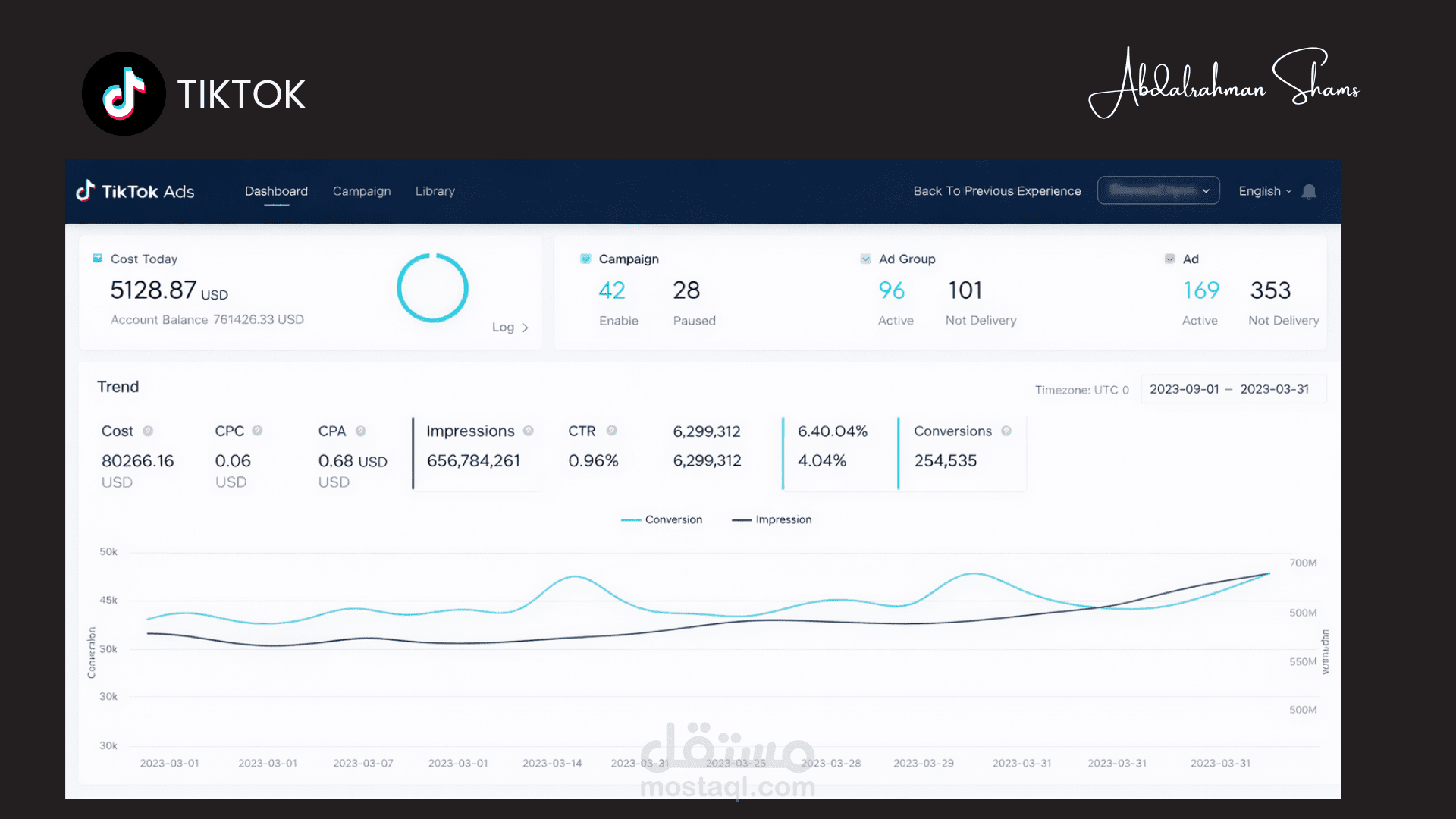Open the notifications bell
Image resolution: width=1456 pixels, height=819 pixels.
coord(1309,192)
